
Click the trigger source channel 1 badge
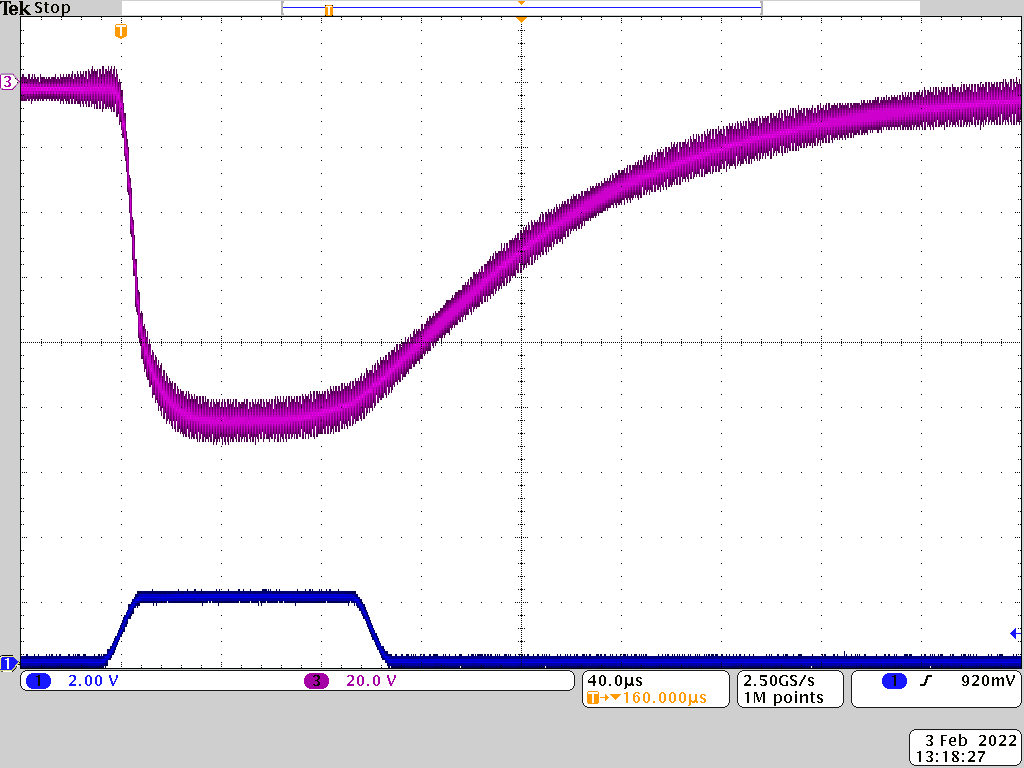point(894,681)
